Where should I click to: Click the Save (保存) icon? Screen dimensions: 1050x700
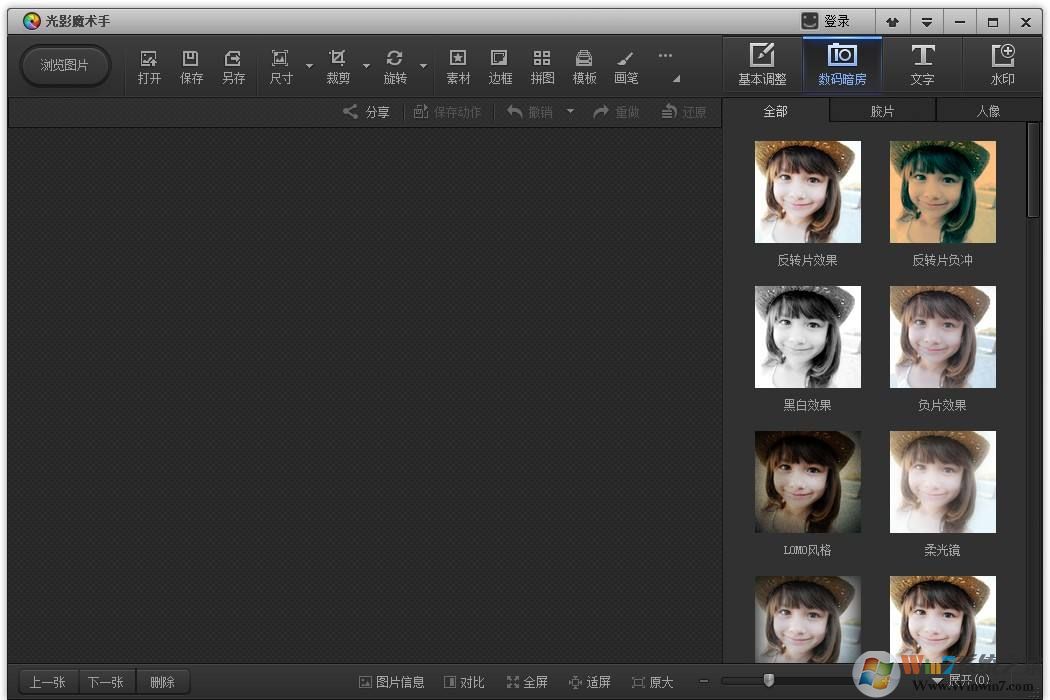pos(191,66)
